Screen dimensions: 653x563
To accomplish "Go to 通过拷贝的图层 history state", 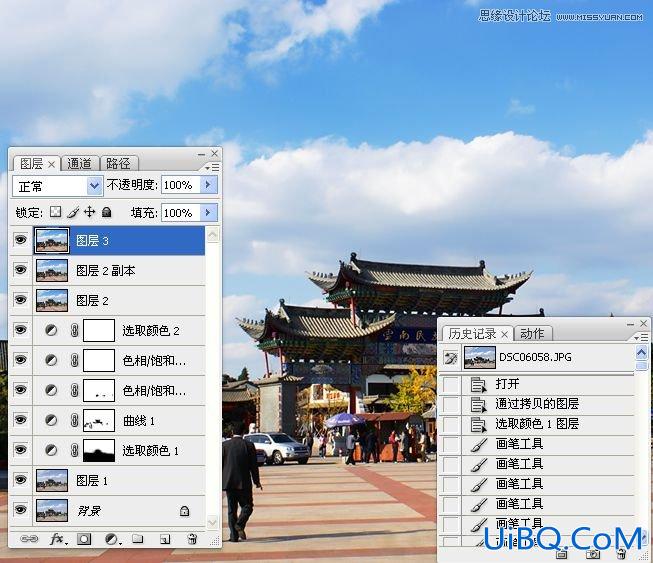I will coord(537,404).
